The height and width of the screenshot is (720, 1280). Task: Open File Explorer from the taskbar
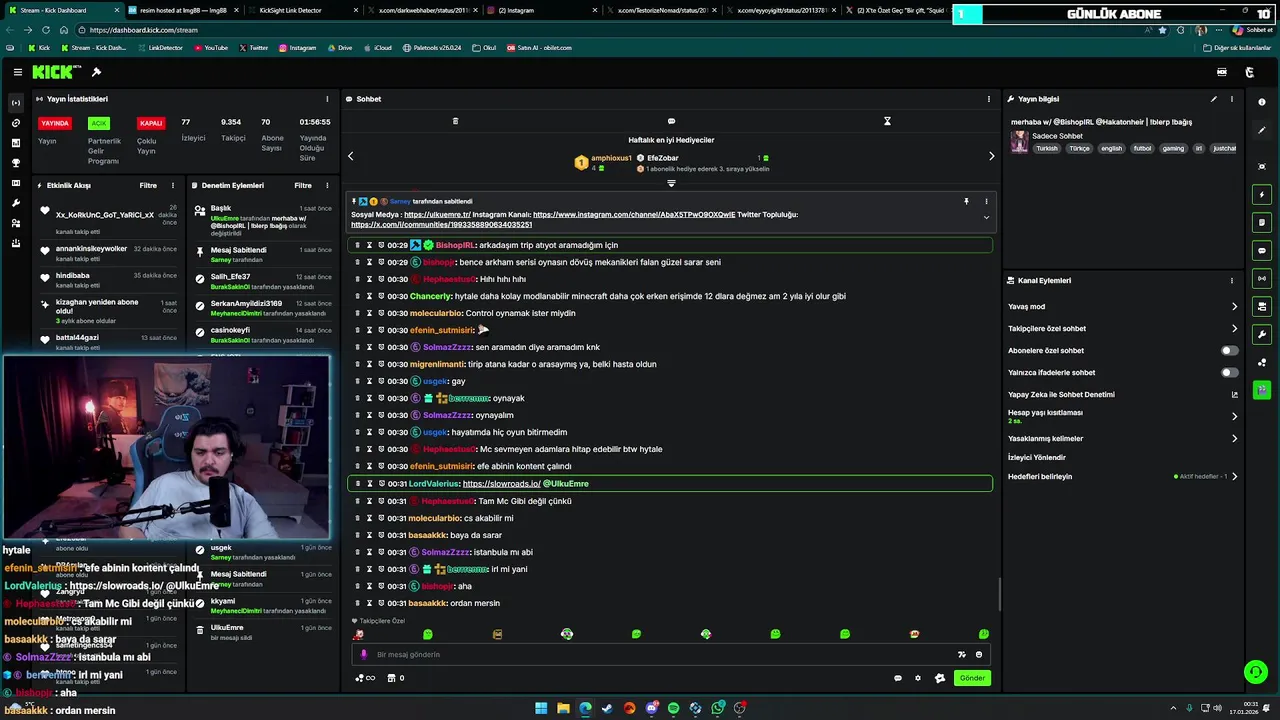click(x=563, y=708)
